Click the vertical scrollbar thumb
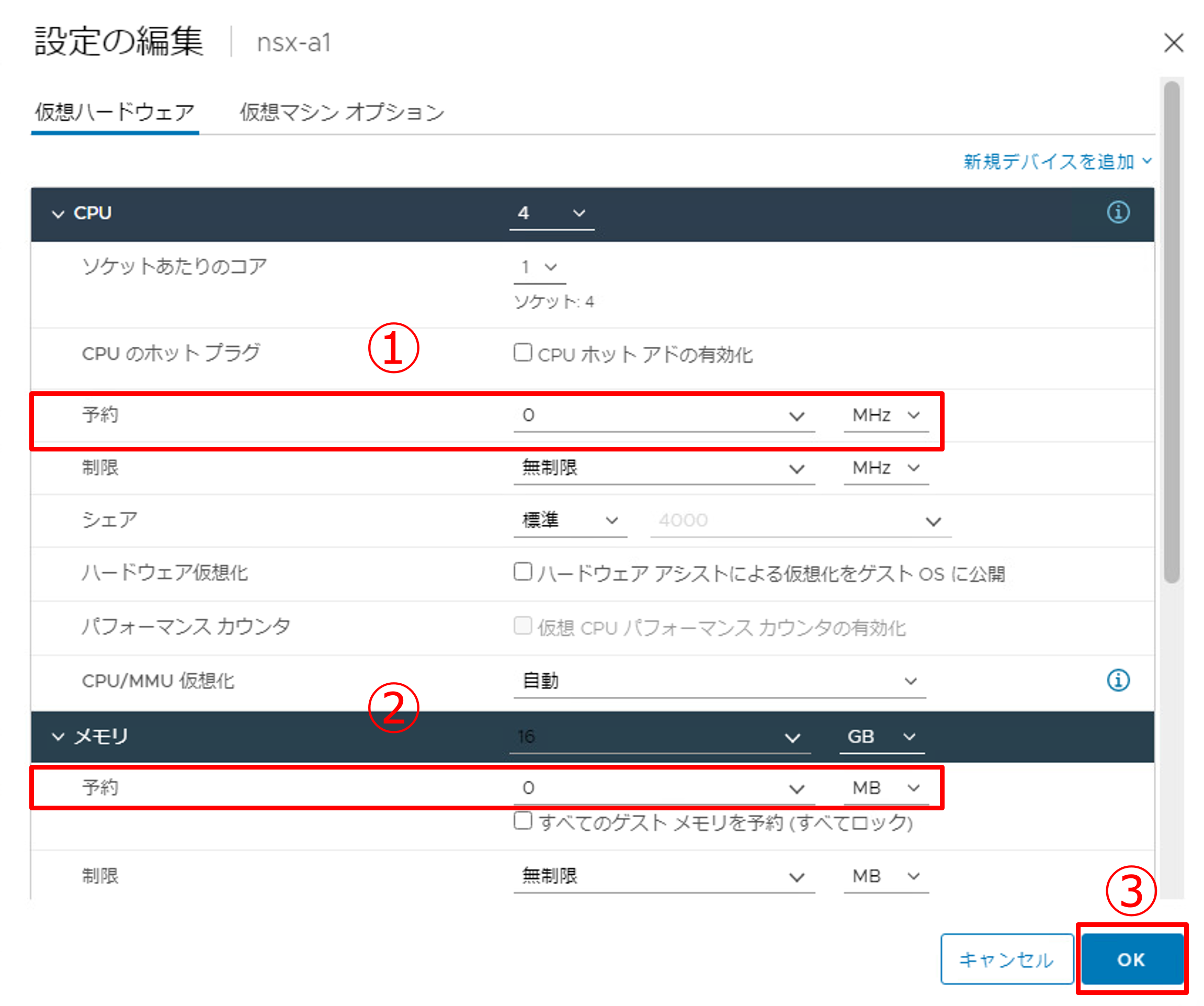The width and height of the screenshot is (1204, 1006). (1172, 333)
